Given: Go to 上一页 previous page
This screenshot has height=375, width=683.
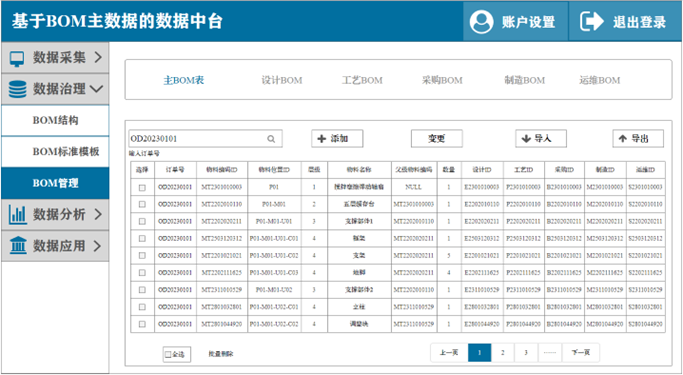Looking at the screenshot, I should 449,353.
